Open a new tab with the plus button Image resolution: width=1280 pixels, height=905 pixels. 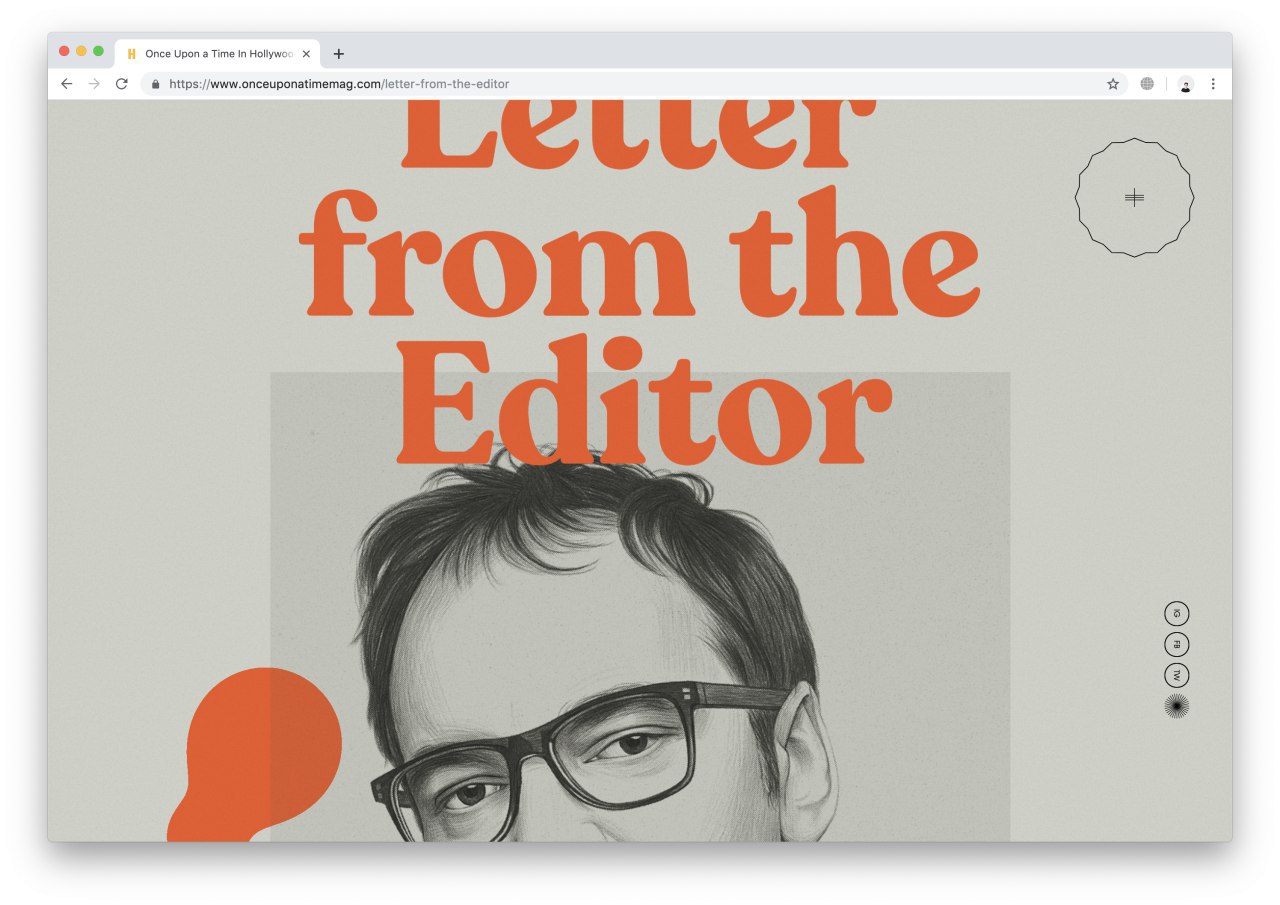coord(339,54)
